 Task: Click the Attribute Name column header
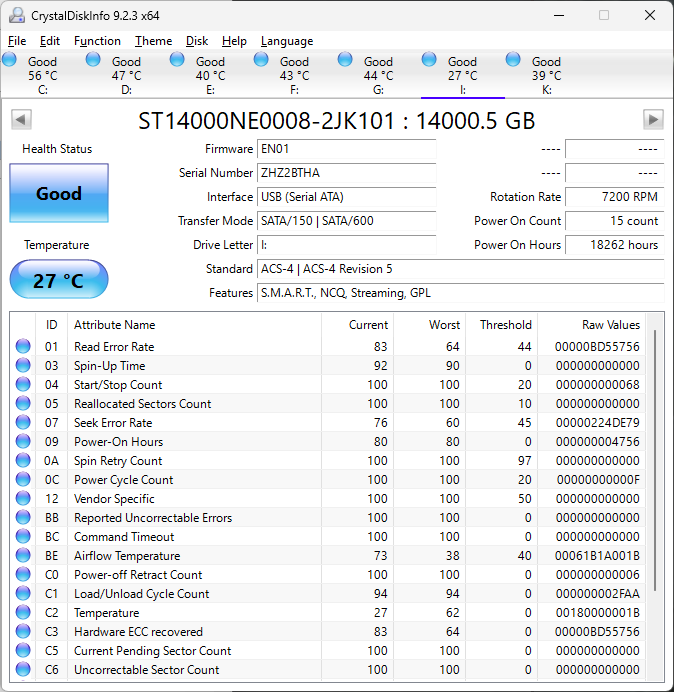(194, 325)
